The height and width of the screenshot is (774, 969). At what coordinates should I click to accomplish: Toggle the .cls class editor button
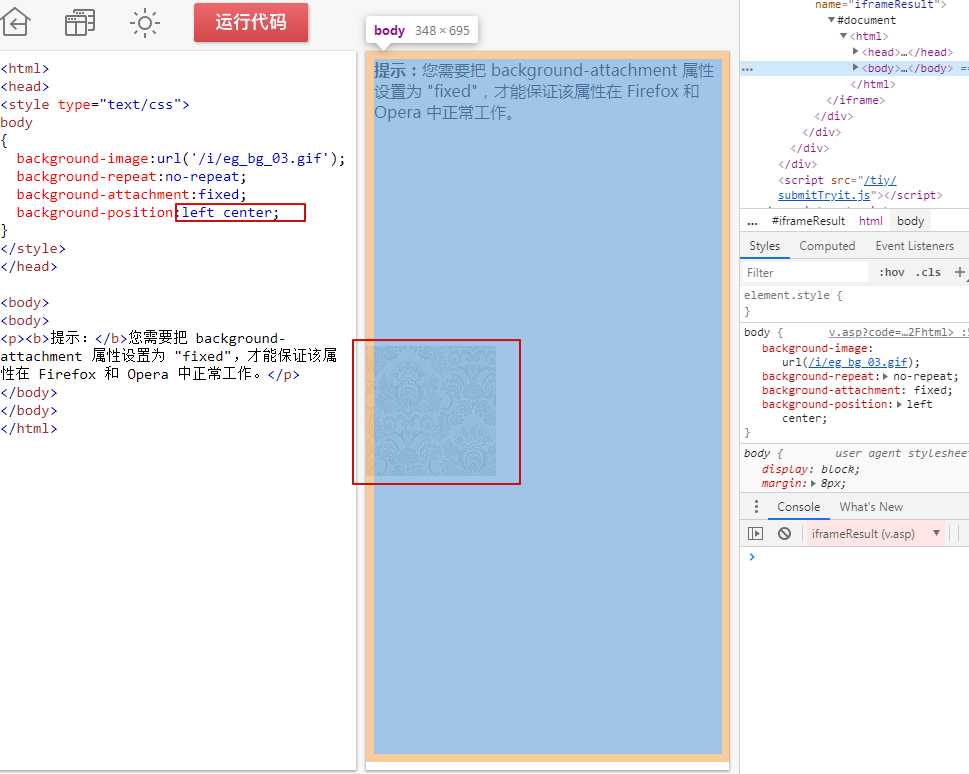(x=928, y=273)
